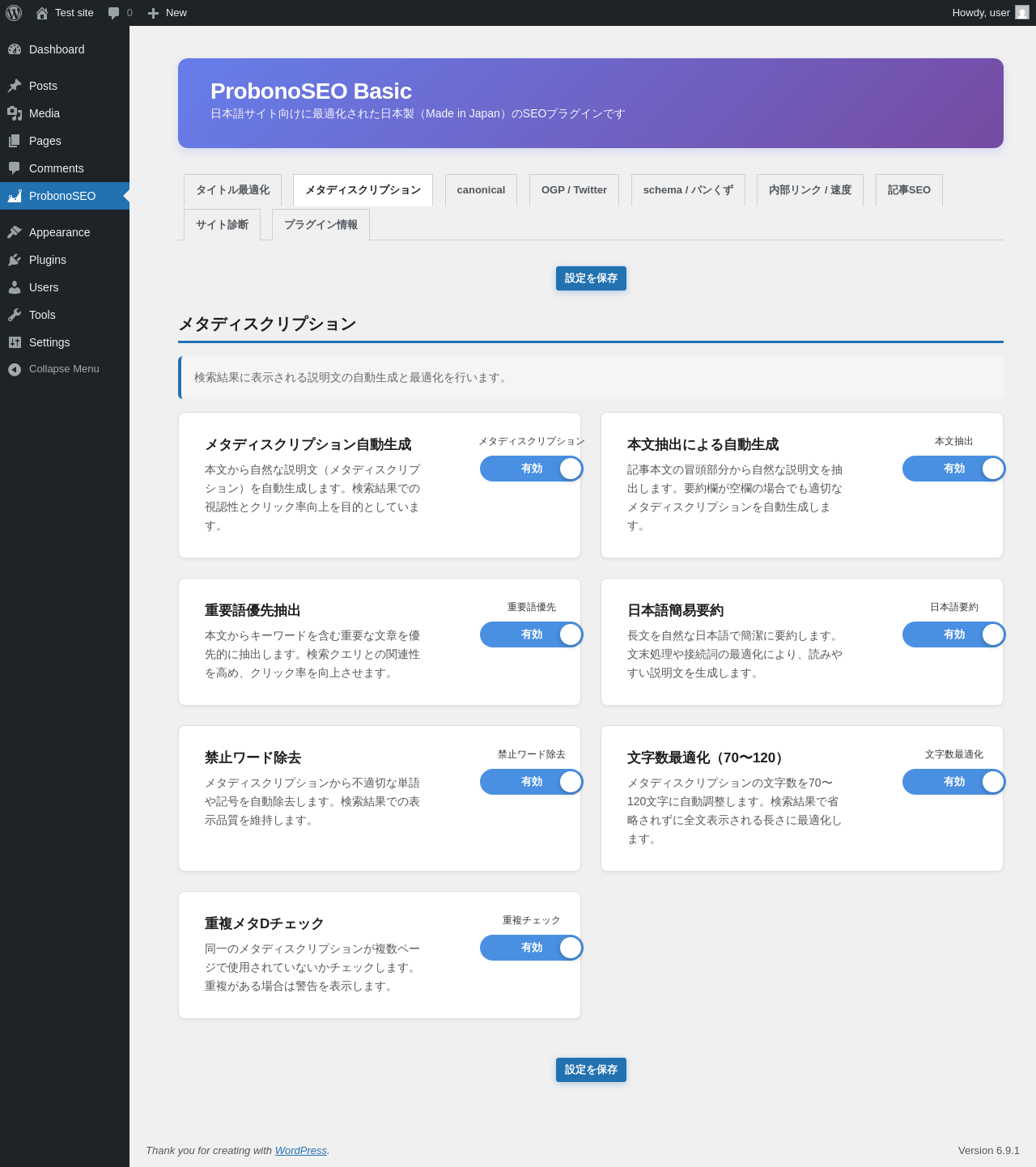The height and width of the screenshot is (1167, 1036).
Task: Click the Users person icon
Action: 15,287
